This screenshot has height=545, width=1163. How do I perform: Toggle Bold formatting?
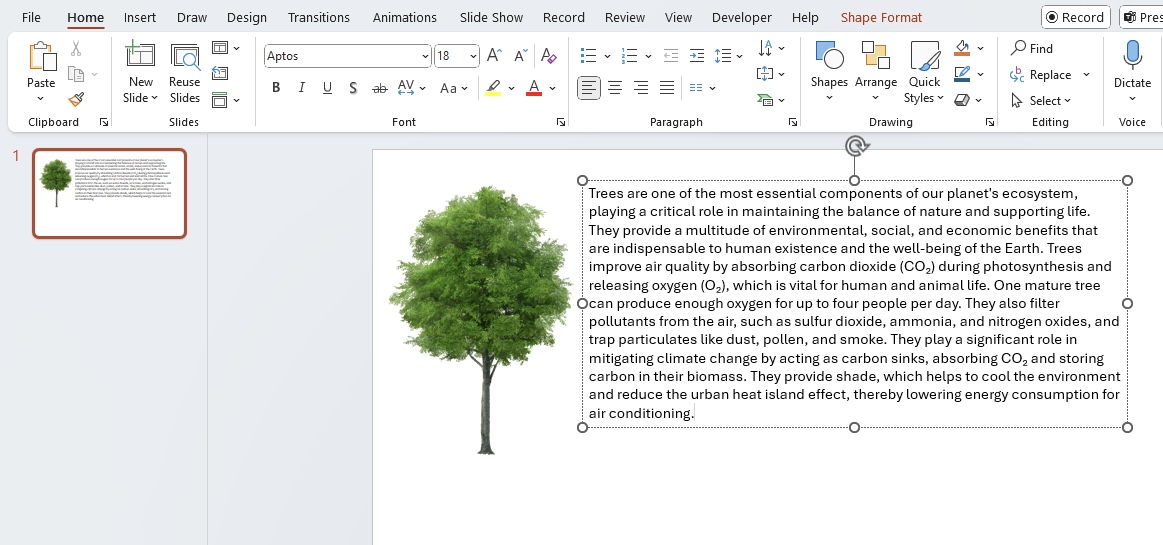tap(276, 88)
